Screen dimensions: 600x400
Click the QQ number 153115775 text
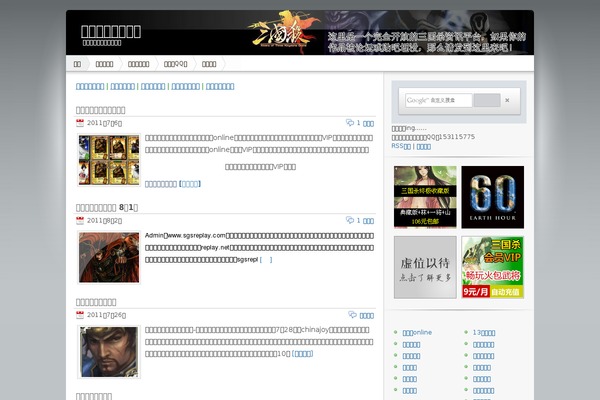click(456, 137)
